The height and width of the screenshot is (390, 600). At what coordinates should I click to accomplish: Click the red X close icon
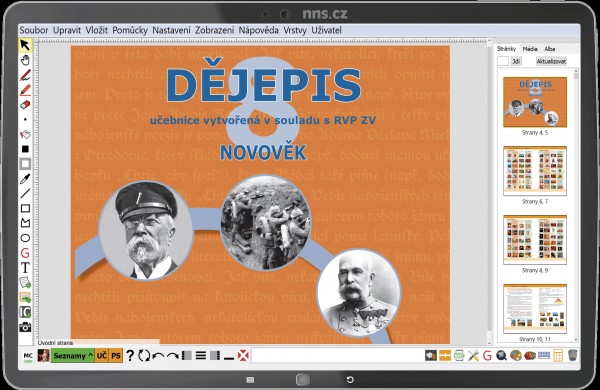click(243, 356)
